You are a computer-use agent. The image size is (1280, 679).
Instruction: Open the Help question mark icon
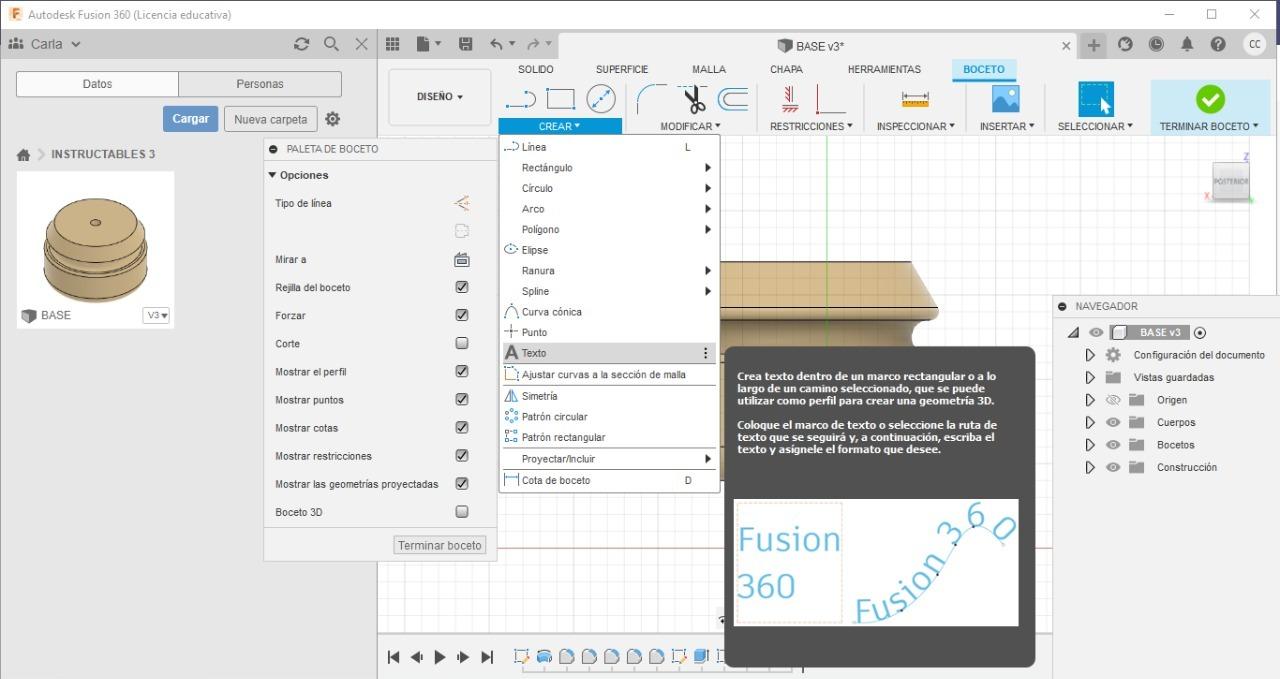1218,44
